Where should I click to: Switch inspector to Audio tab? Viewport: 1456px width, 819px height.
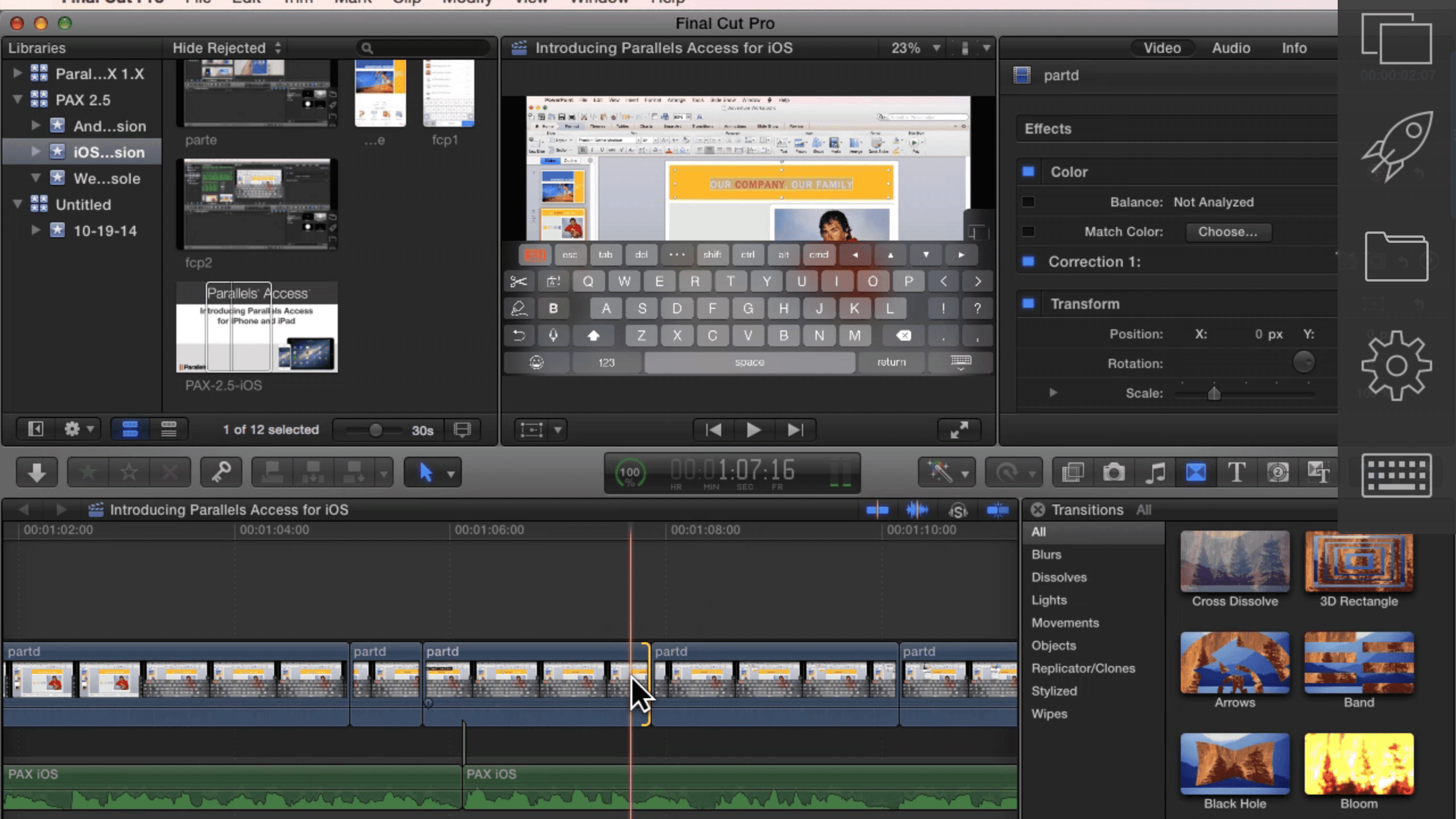1231,48
